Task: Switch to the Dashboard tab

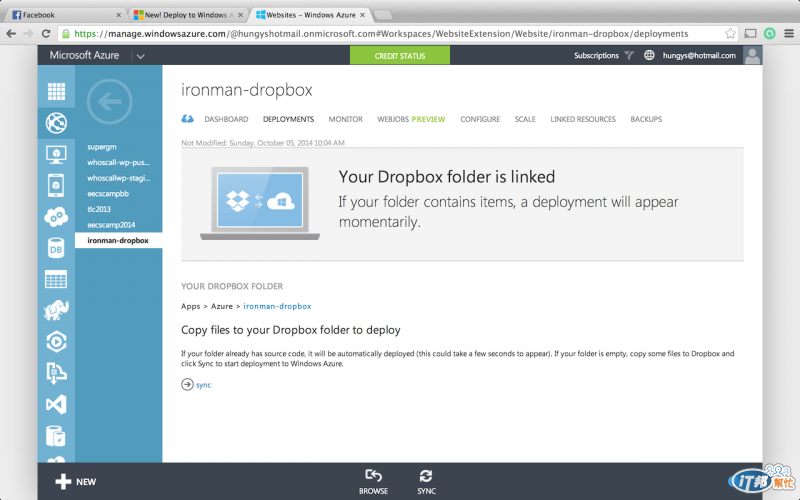Action: 226,119
